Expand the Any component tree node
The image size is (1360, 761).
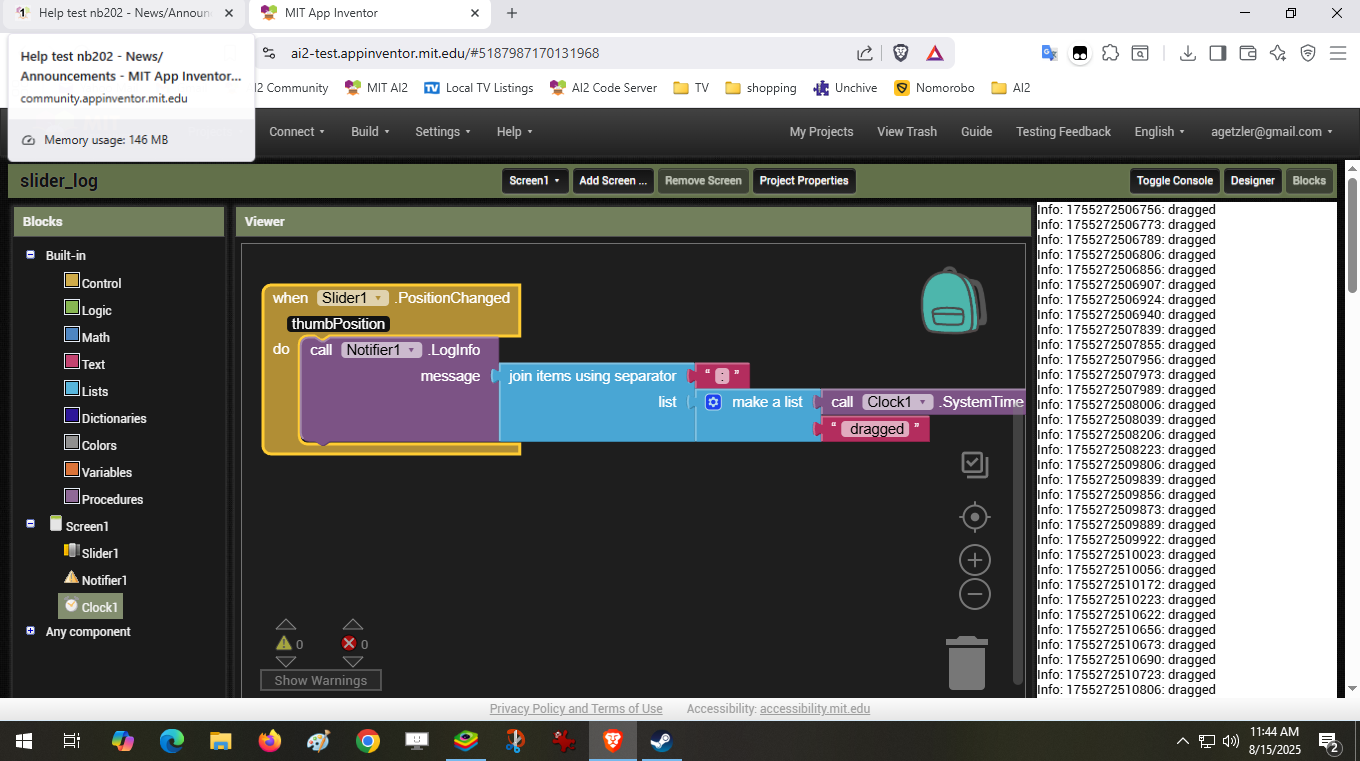tap(31, 631)
